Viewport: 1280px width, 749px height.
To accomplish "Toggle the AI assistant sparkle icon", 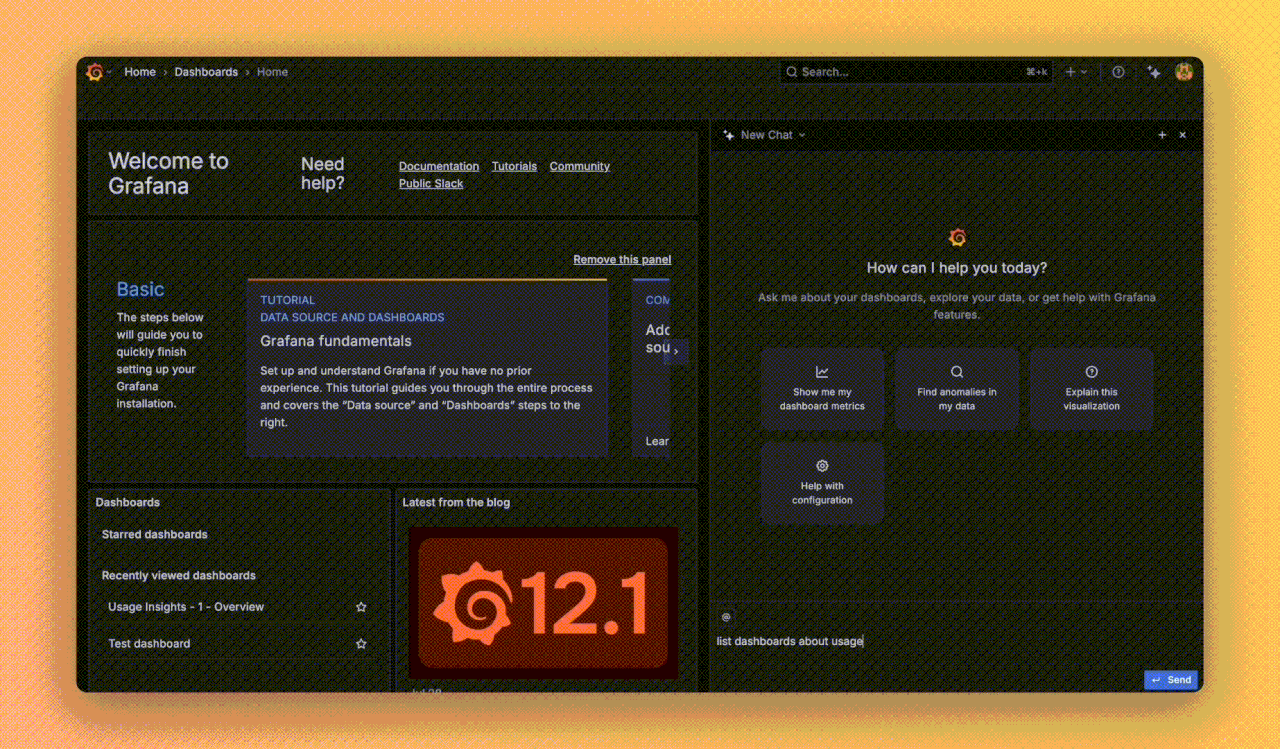I will [x=1154, y=72].
